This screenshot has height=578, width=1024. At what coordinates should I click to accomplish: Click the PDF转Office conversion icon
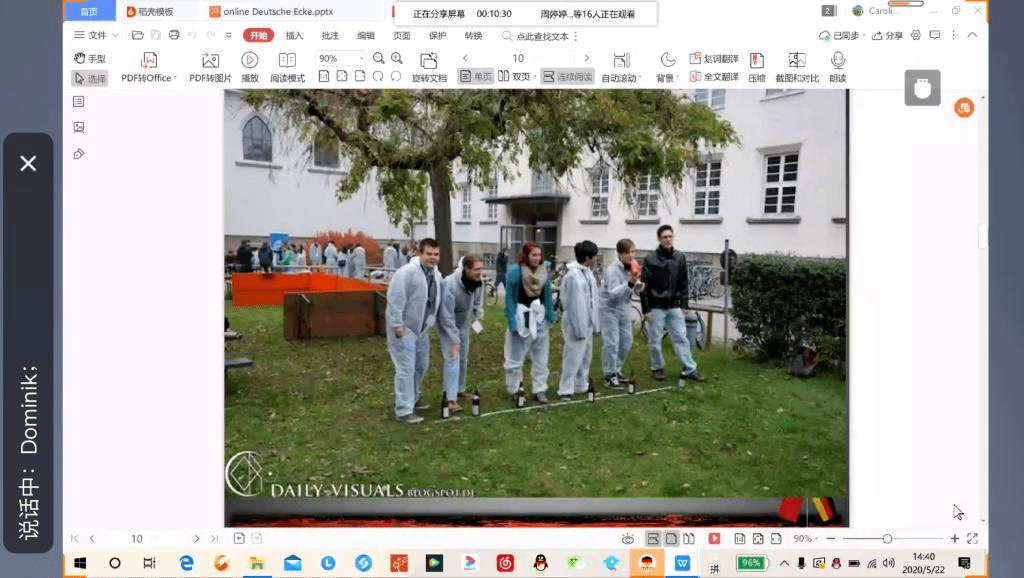[149, 61]
